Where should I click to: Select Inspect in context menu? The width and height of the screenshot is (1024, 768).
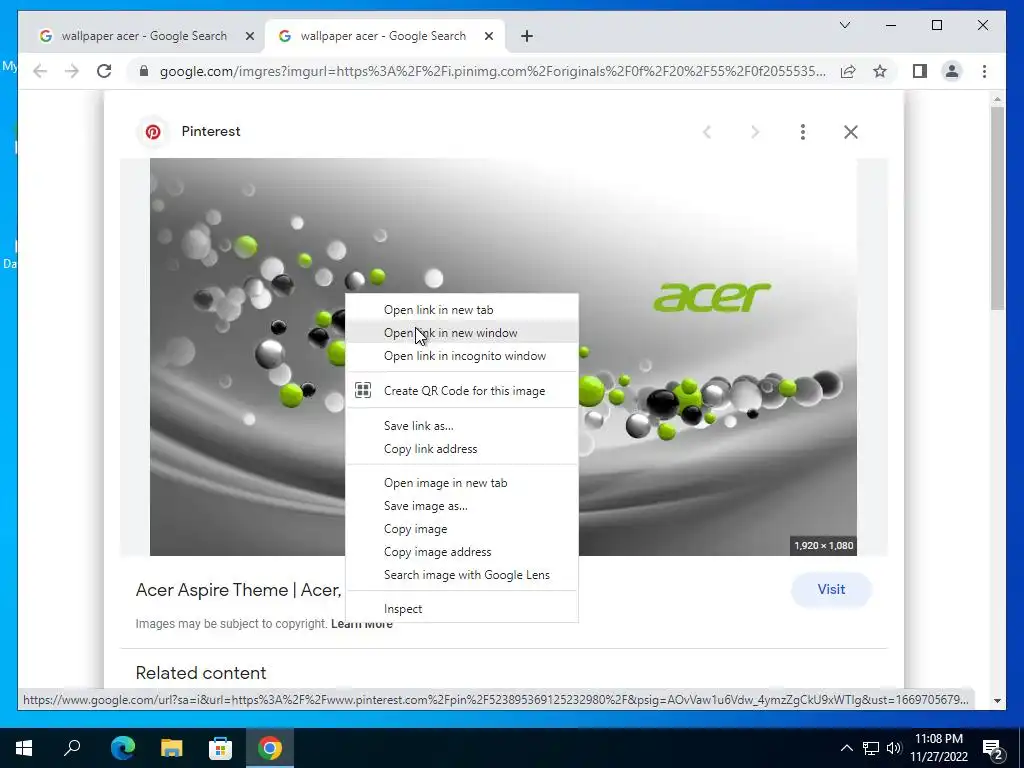click(462, 609)
